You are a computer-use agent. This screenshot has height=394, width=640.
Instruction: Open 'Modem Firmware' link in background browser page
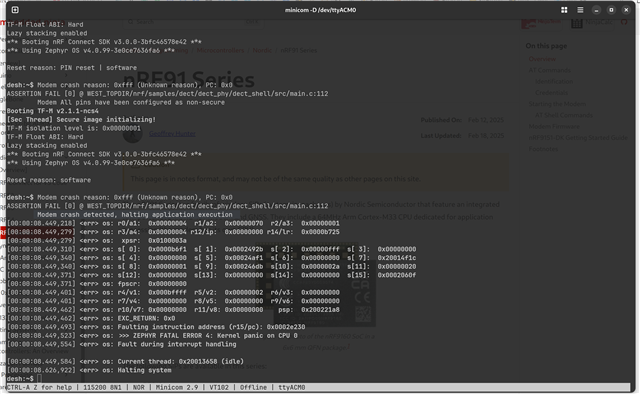pyautogui.click(x=554, y=127)
